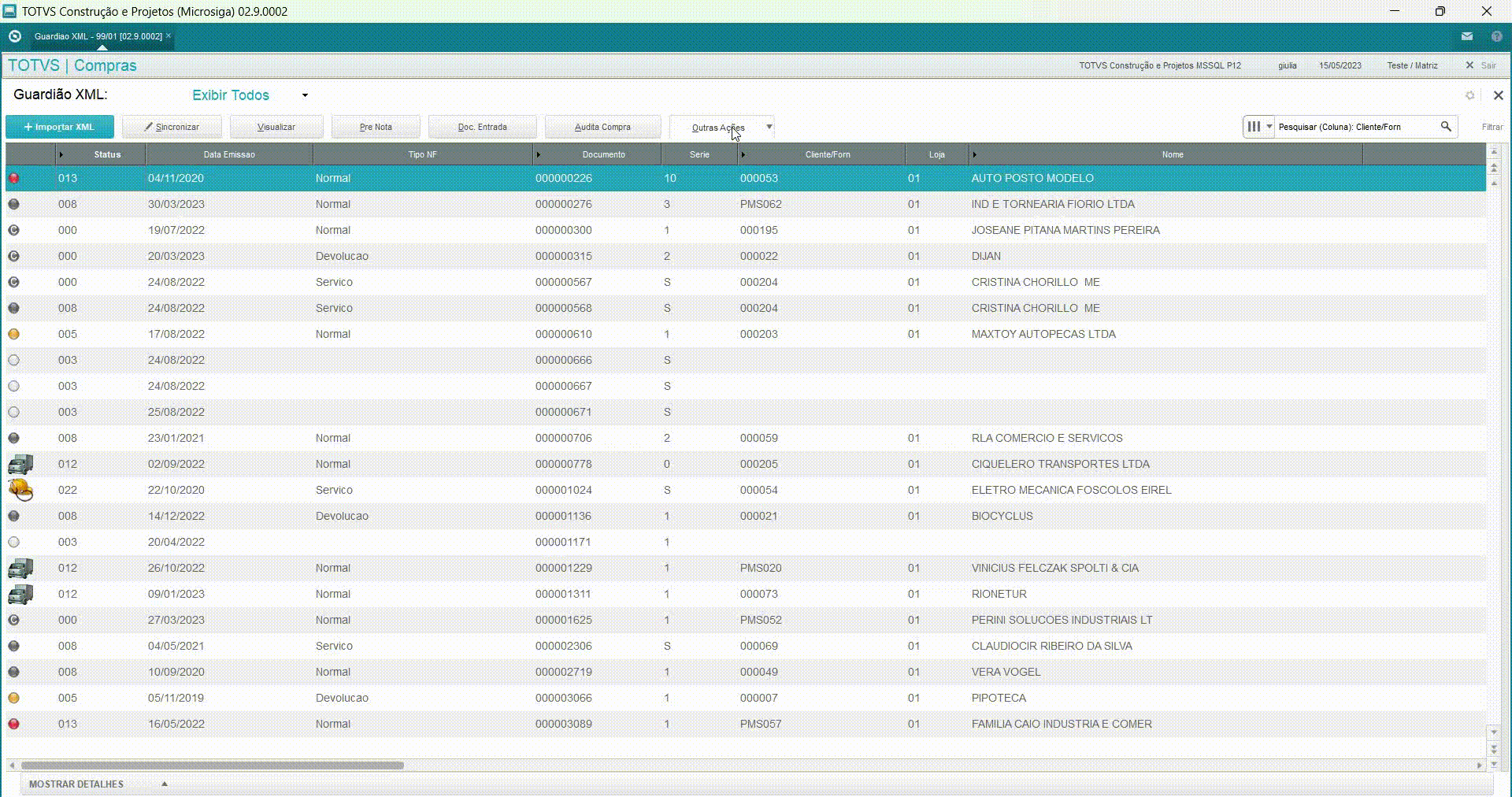
Task: Click icon for ELETRO MECANICA FOSCOLOS row
Action: [20, 490]
